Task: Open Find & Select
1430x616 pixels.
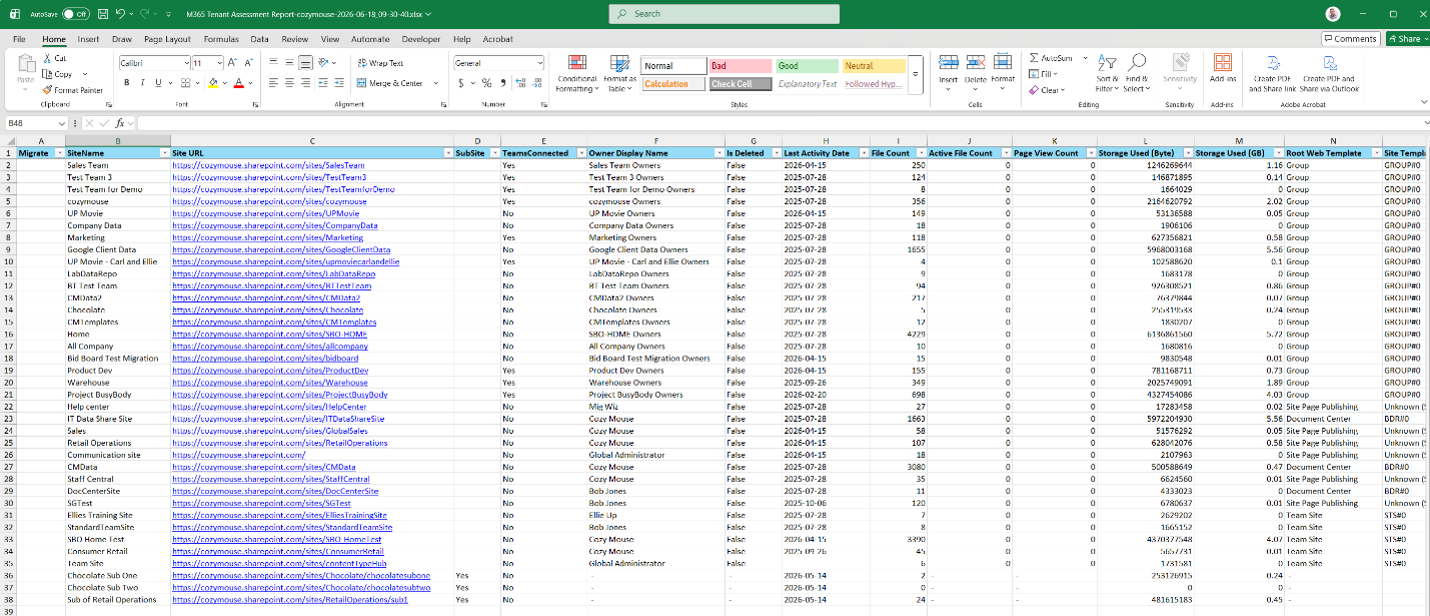Action: [x=1137, y=73]
